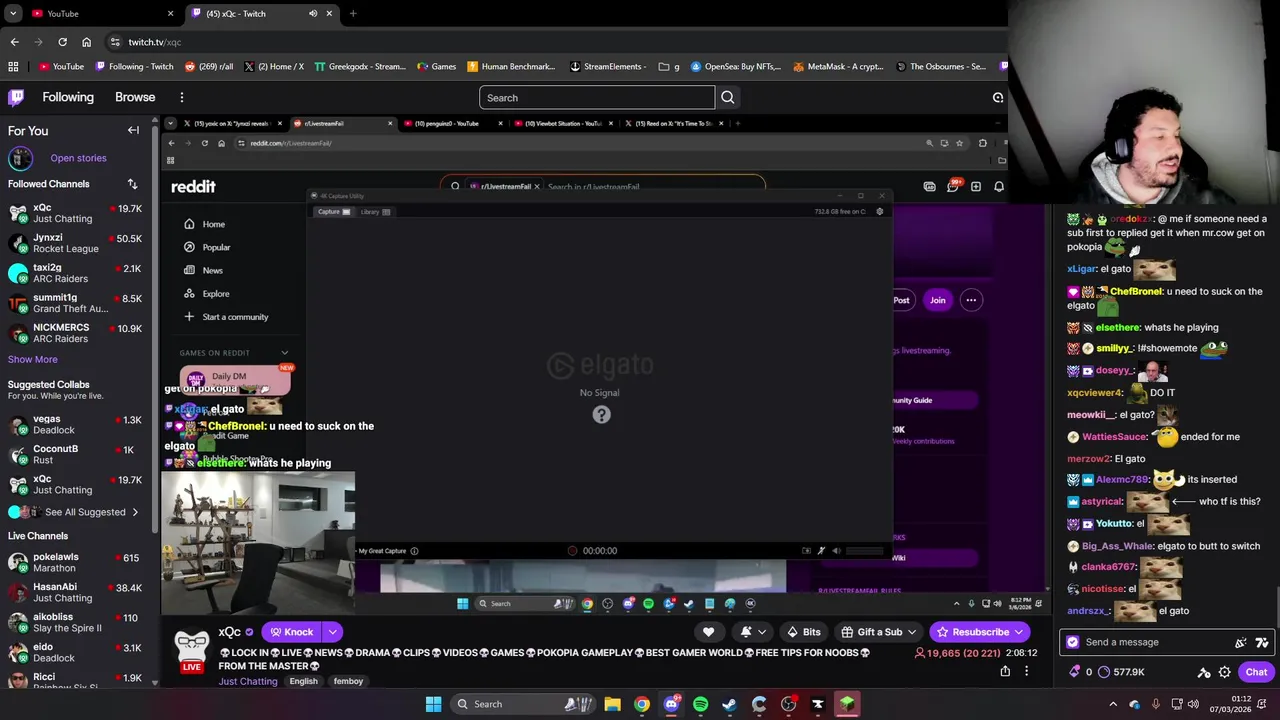Launch Spotify from the taskbar
This screenshot has width=1280, height=720.
click(700, 704)
